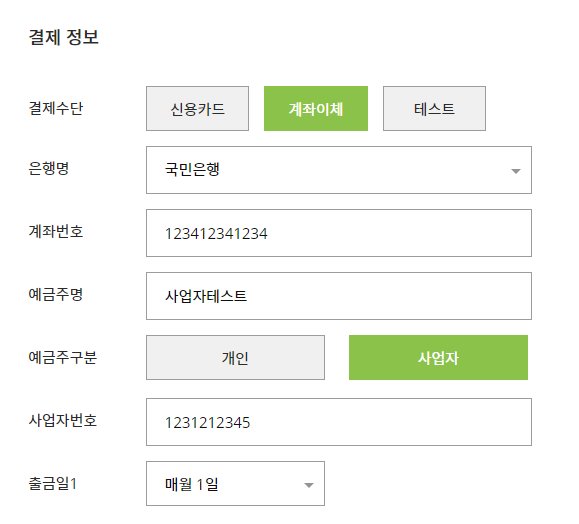The height and width of the screenshot is (524, 579).
Task: Focus the 계좌번호 field showing 123412341234
Action: click(339, 233)
